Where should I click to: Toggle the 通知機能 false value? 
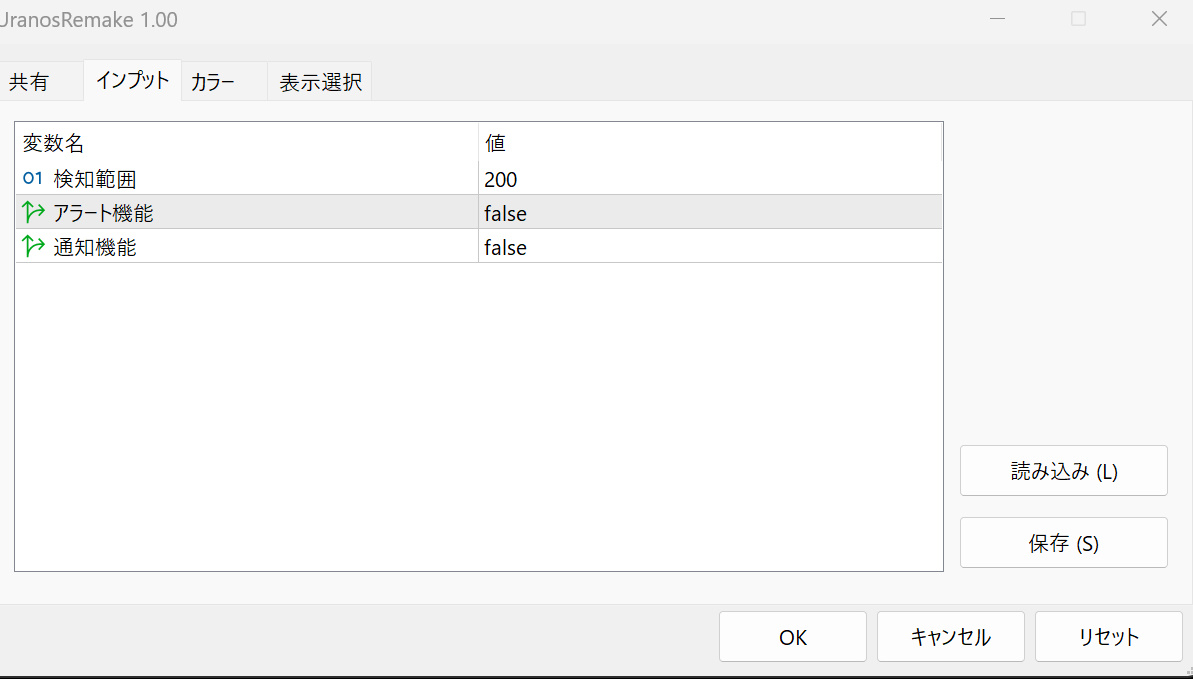tap(505, 248)
